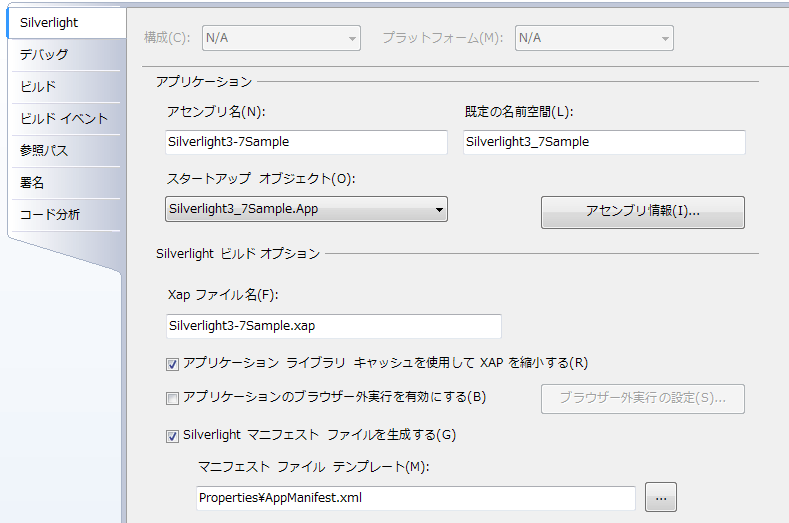Open アセンブリ情報 dialog button
Image resolution: width=789 pixels, height=523 pixels.
(643, 212)
